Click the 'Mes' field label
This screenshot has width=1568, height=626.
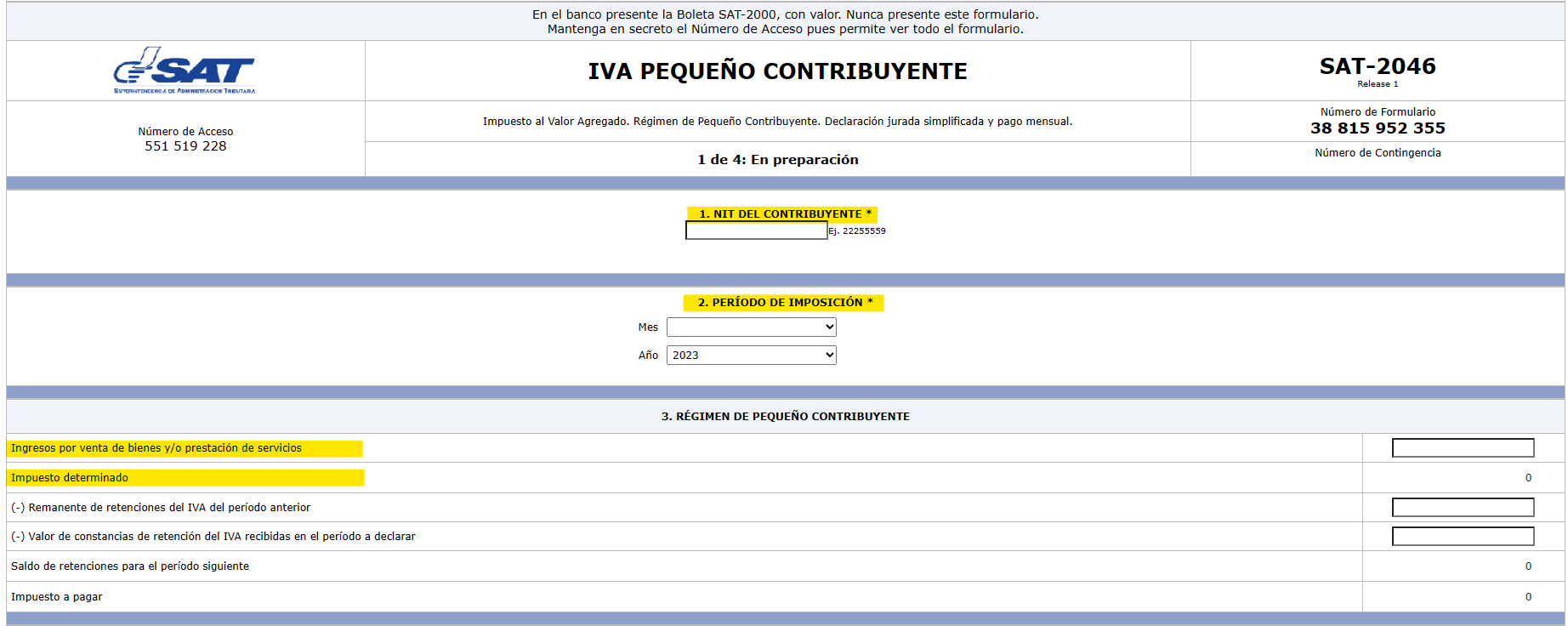point(648,327)
